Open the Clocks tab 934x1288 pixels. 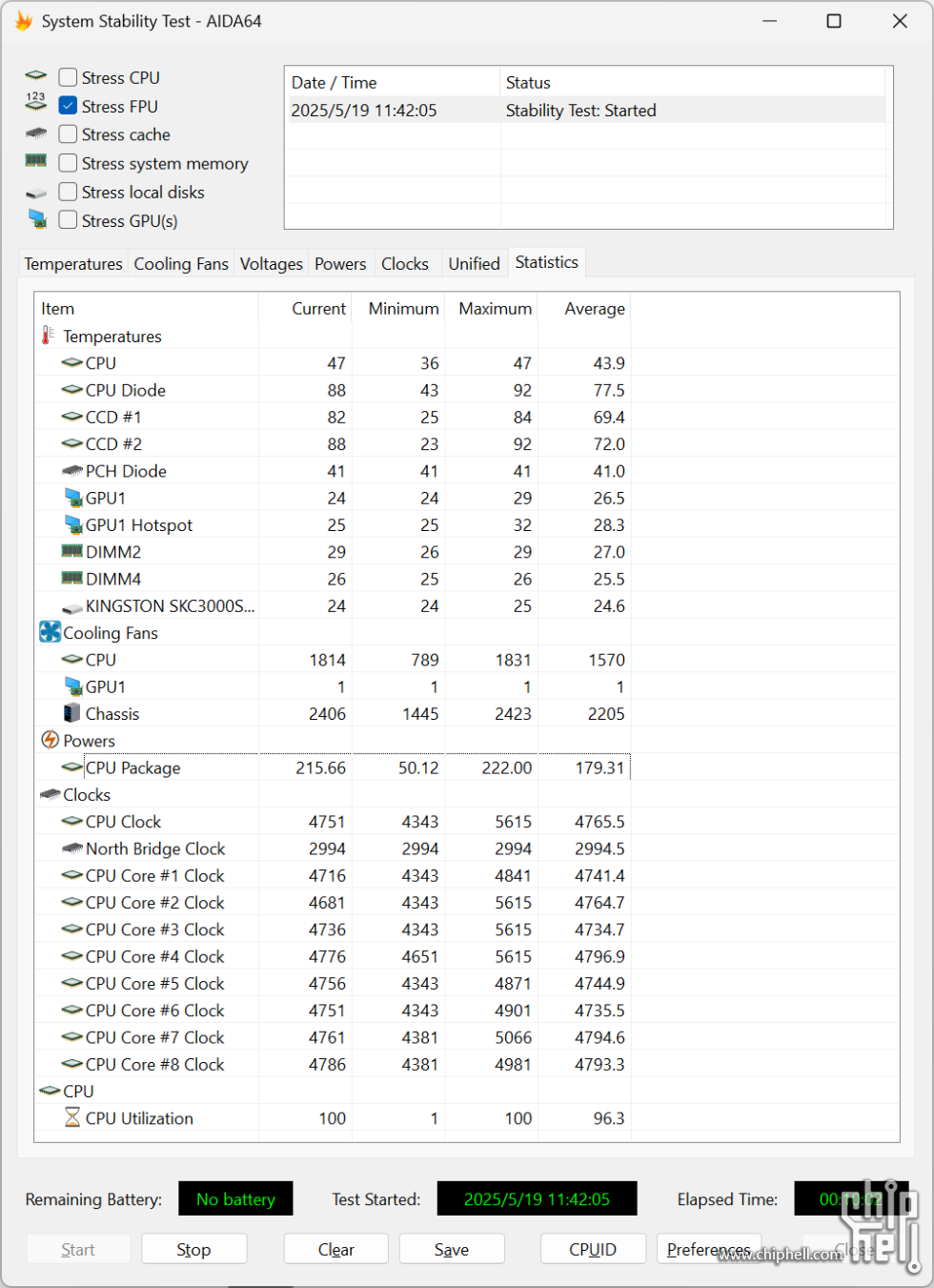click(405, 264)
